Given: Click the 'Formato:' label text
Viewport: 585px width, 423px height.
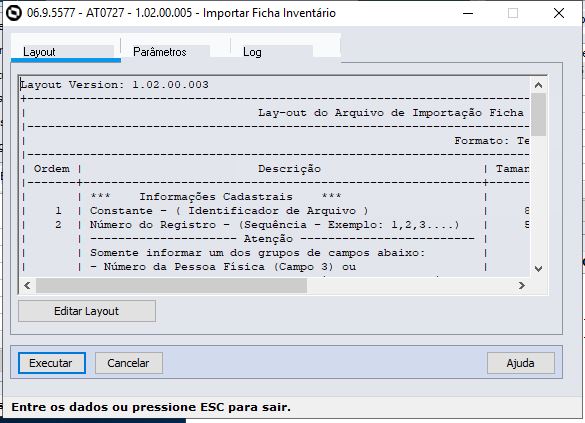Looking at the screenshot, I should 482,141.
